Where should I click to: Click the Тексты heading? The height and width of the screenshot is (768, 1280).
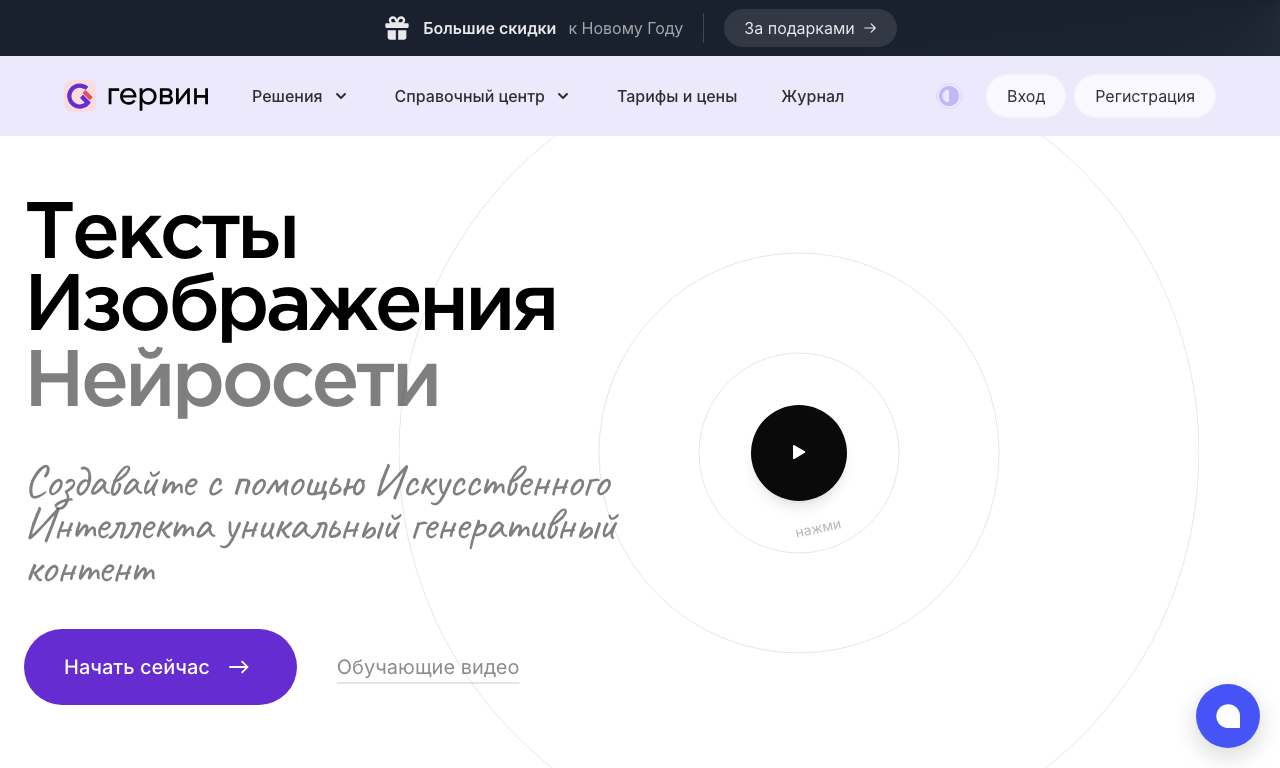161,231
